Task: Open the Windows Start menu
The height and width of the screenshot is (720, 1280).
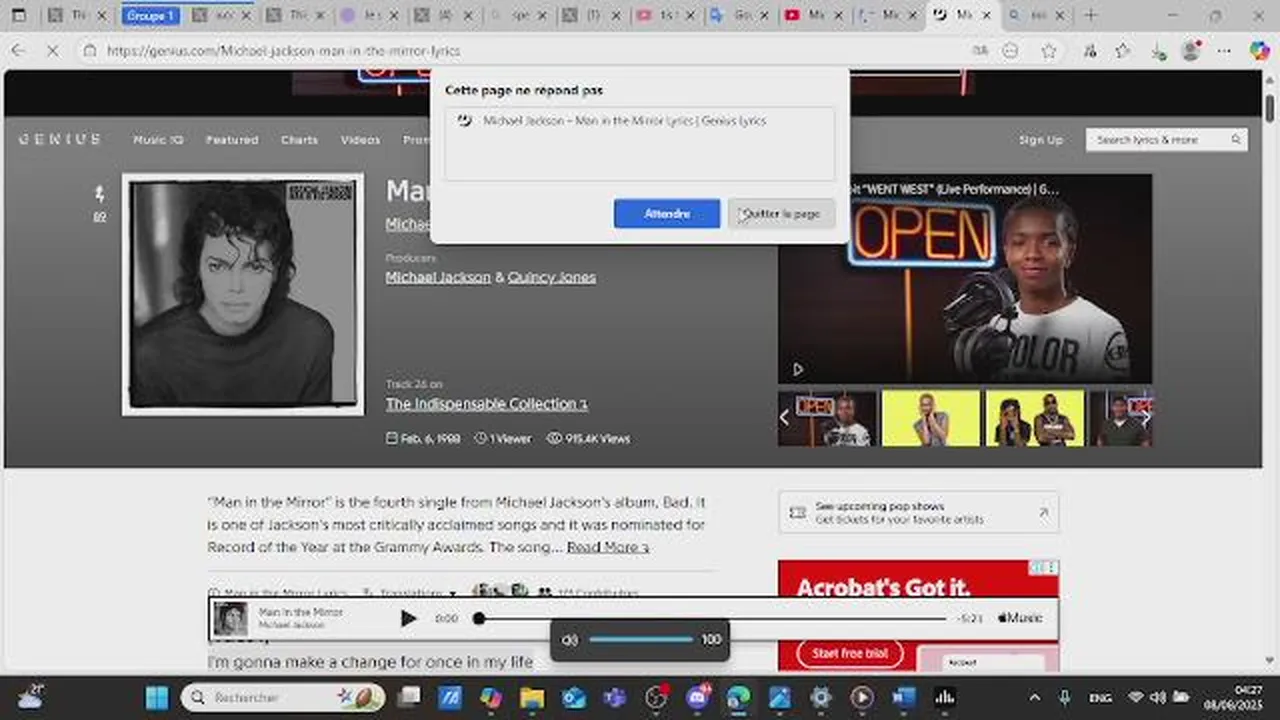Action: pos(157,697)
